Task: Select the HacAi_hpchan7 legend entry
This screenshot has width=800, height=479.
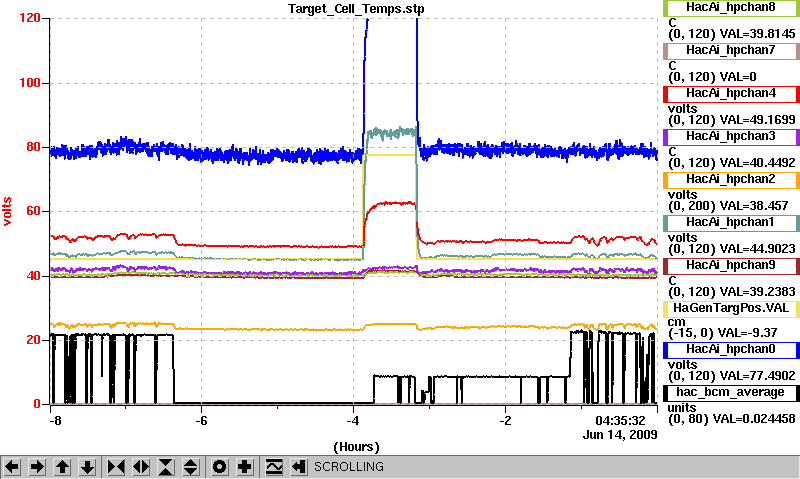Action: 731,51
